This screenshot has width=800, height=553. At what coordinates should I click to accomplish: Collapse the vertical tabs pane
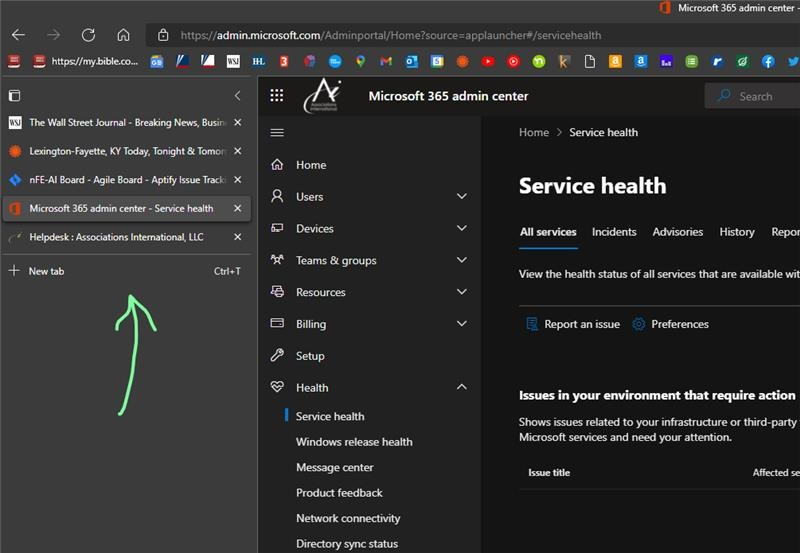pyautogui.click(x=238, y=95)
